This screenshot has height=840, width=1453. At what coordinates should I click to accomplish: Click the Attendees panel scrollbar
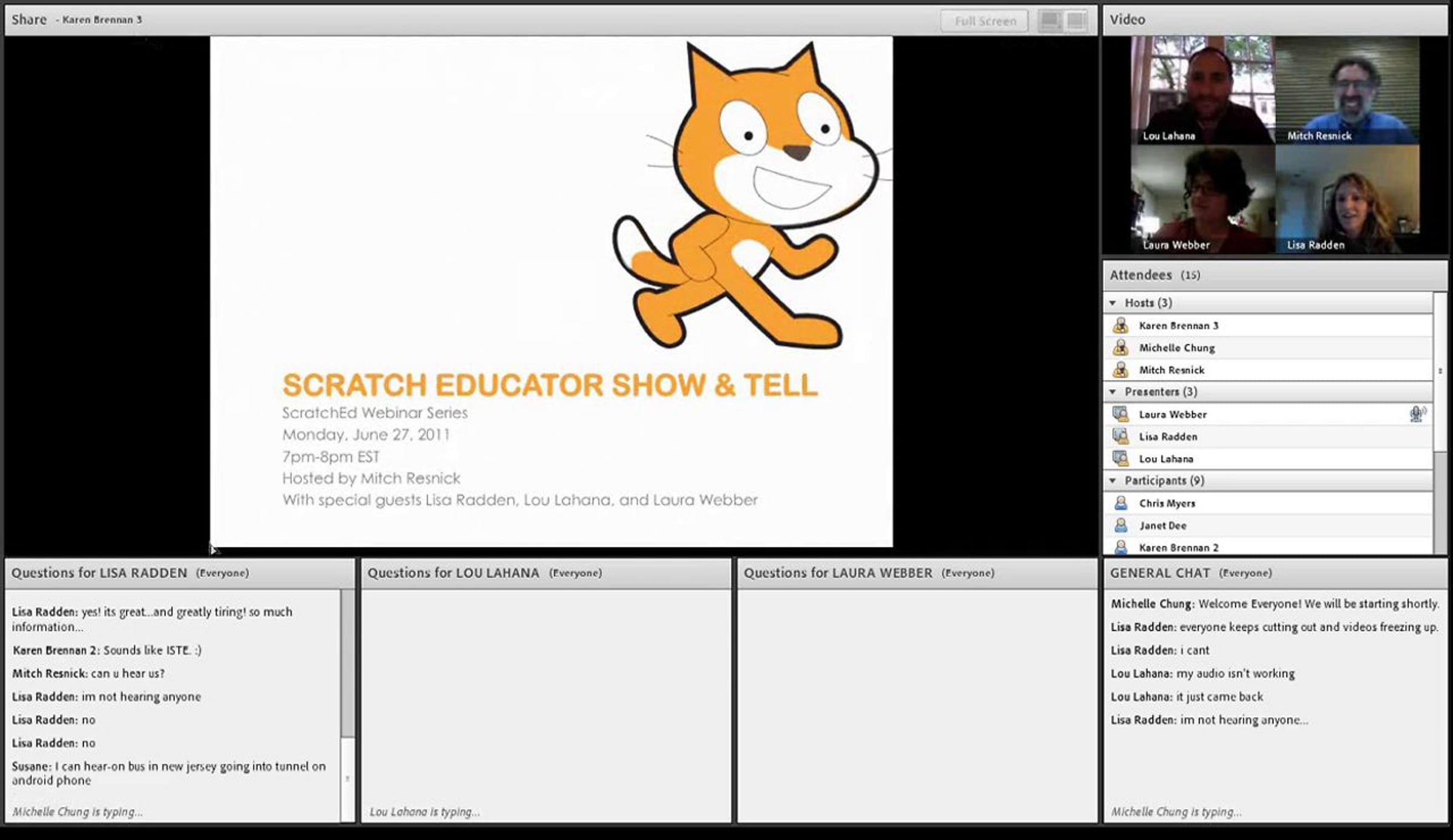click(1440, 423)
